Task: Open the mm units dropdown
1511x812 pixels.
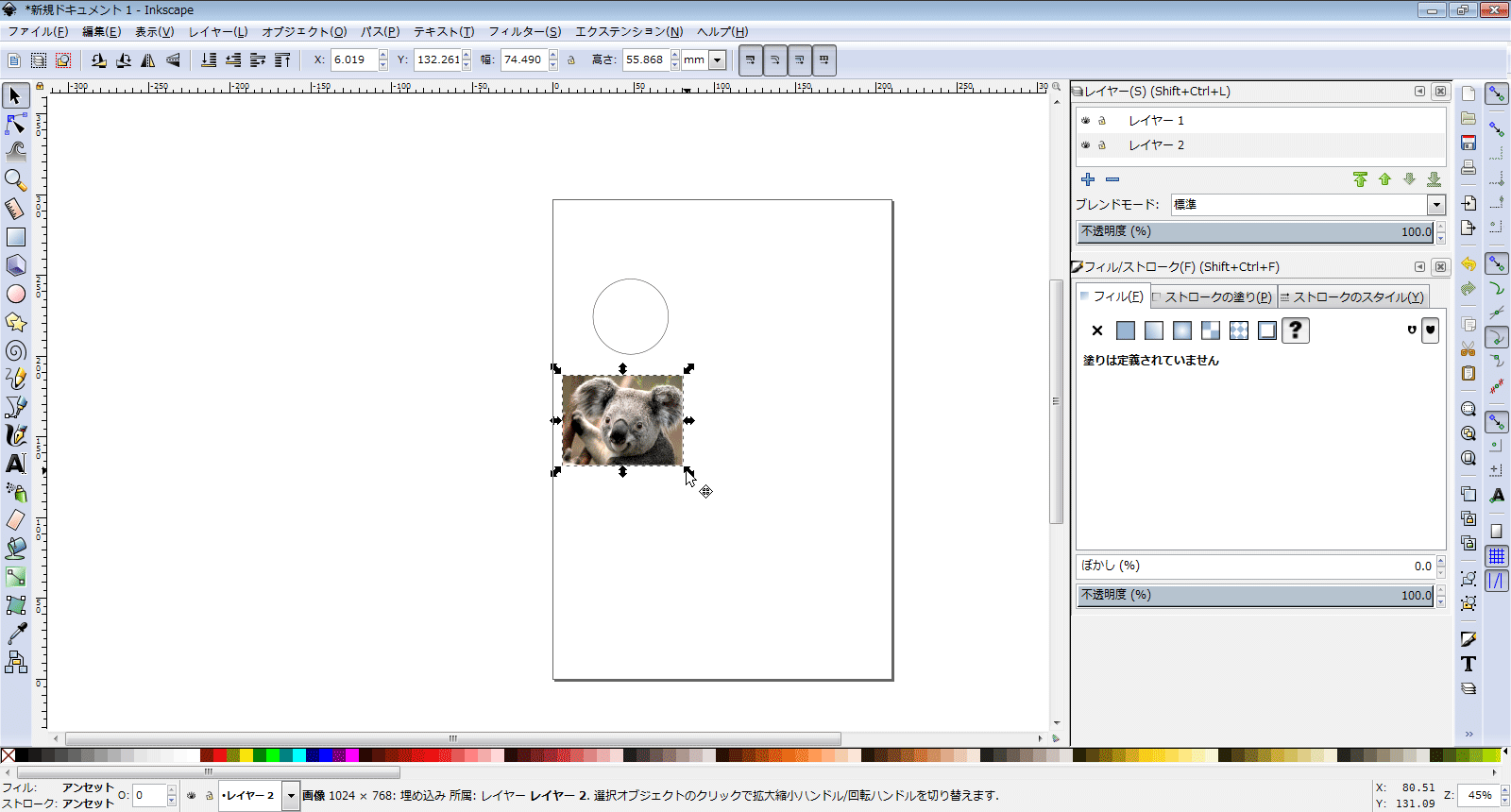Action: point(717,60)
